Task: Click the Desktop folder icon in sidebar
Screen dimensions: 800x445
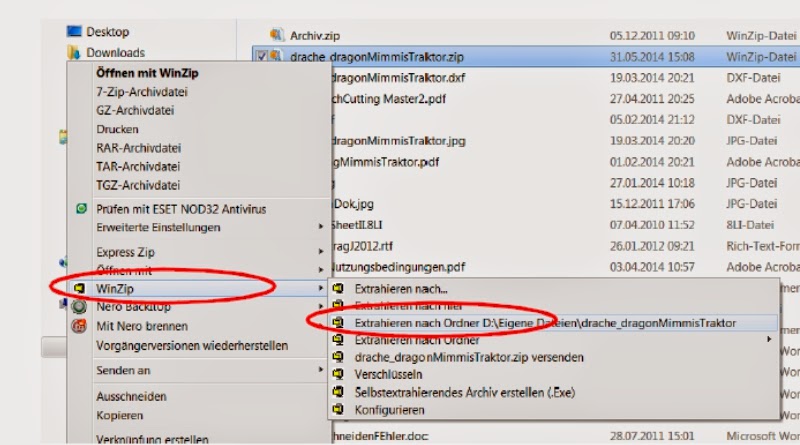Action: (x=74, y=32)
